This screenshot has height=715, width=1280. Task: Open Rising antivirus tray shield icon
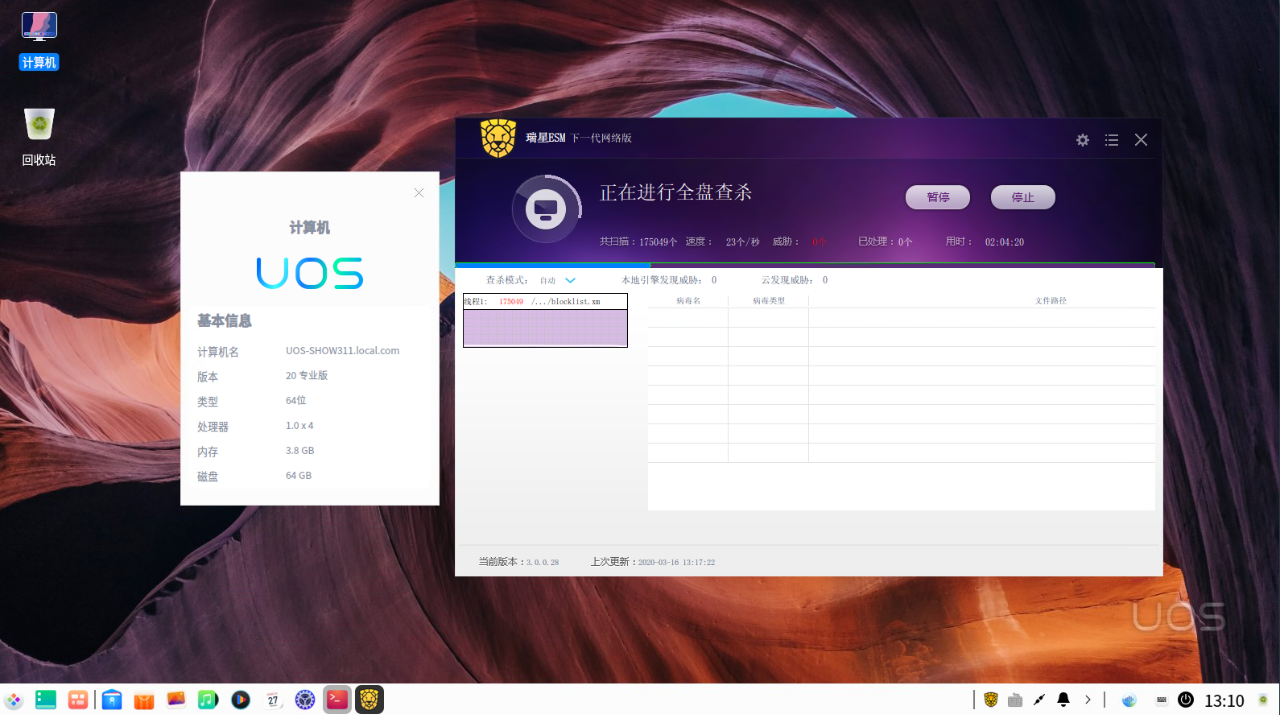pyautogui.click(x=991, y=699)
